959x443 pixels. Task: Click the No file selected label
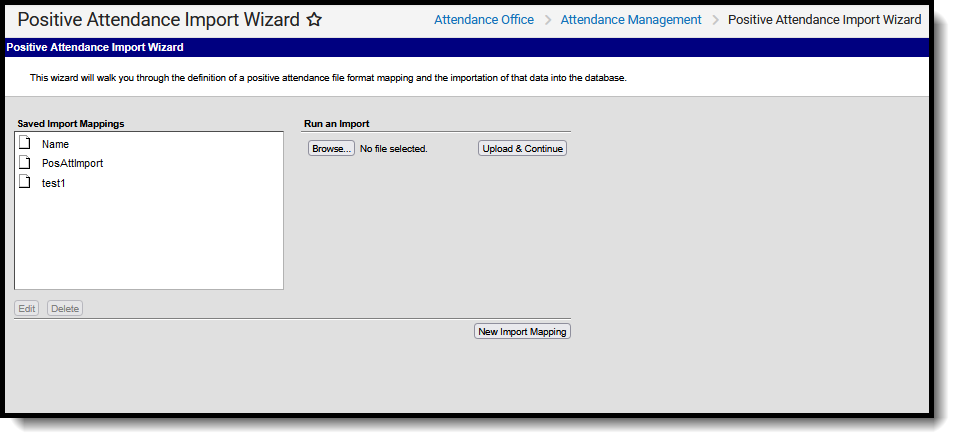[393, 149]
